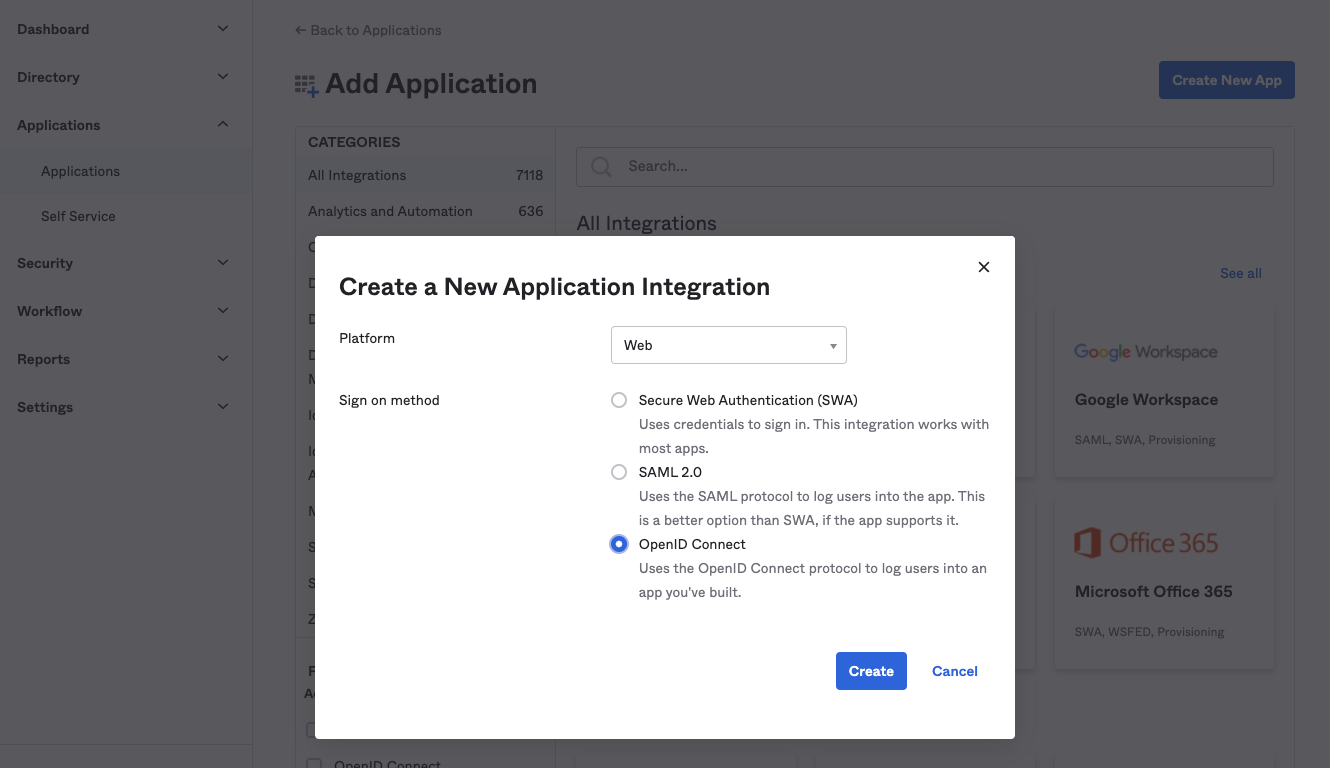1330x768 pixels.
Task: Click the CATEGORIES heading
Action: tap(354, 142)
